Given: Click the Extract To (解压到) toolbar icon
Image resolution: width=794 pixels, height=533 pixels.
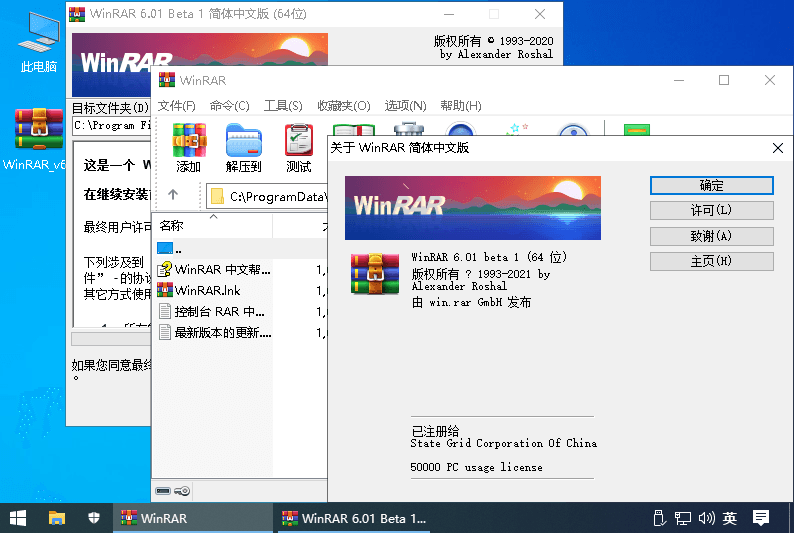Looking at the screenshot, I should tap(243, 148).
